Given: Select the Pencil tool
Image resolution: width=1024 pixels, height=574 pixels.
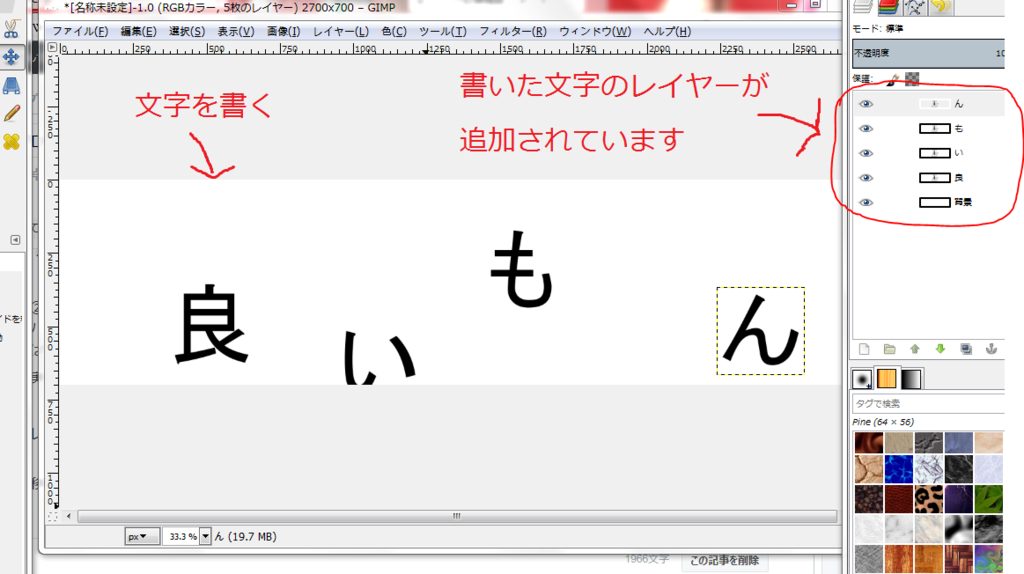Looking at the screenshot, I should click(11, 114).
